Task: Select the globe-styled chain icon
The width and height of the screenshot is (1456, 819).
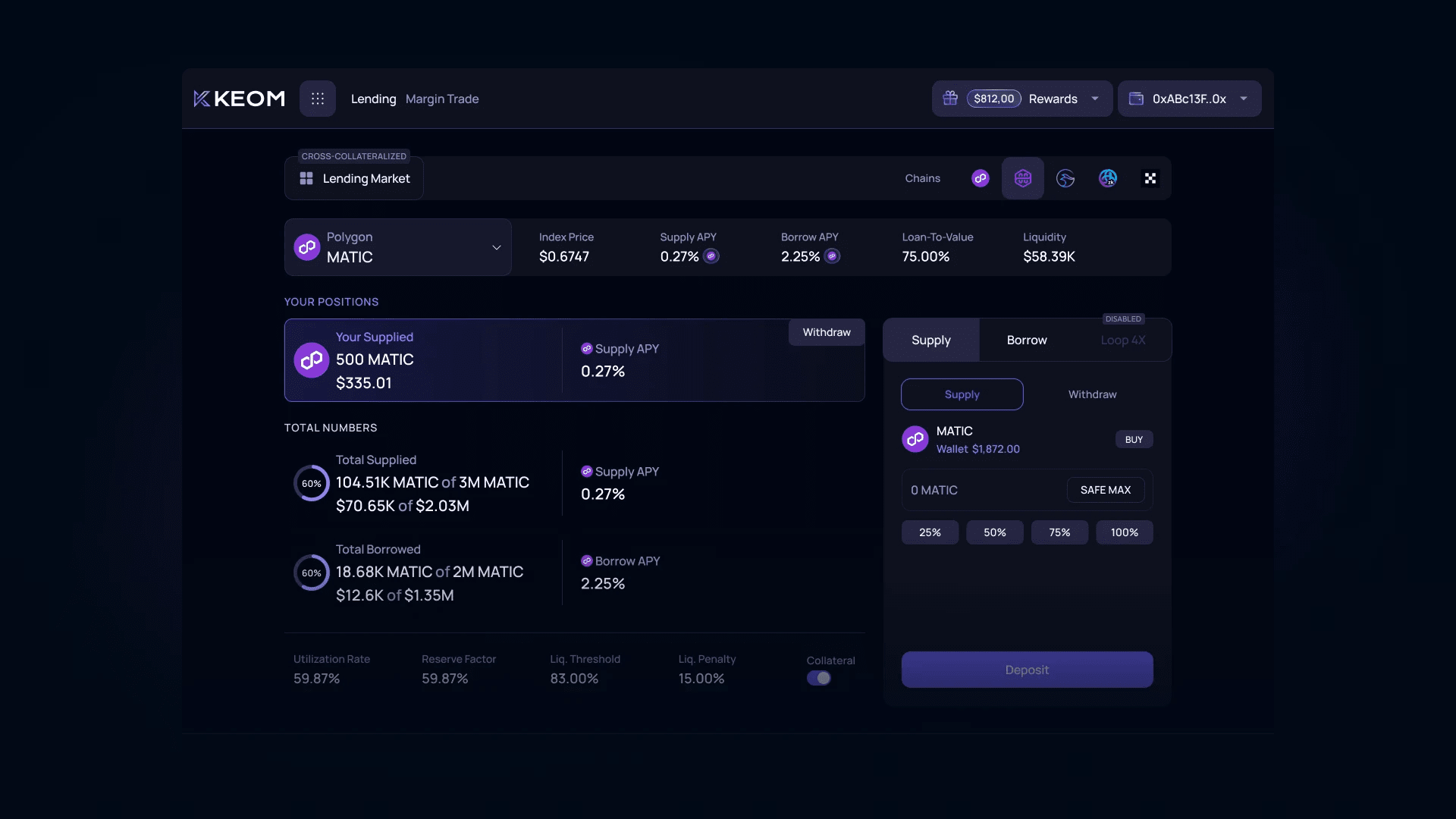Action: [1108, 178]
